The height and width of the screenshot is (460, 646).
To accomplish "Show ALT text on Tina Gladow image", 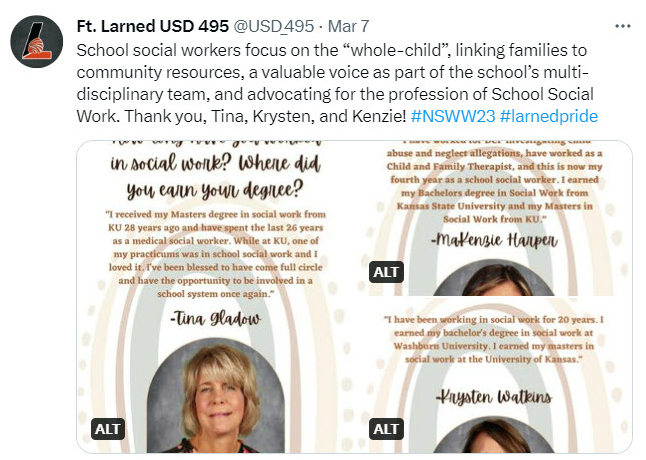I will click(x=108, y=429).
